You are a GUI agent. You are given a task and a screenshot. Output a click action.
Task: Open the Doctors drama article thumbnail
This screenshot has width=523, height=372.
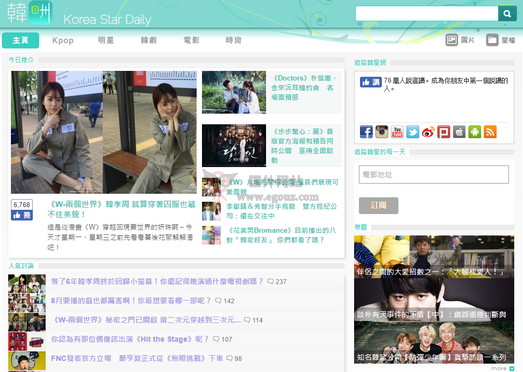pos(234,92)
